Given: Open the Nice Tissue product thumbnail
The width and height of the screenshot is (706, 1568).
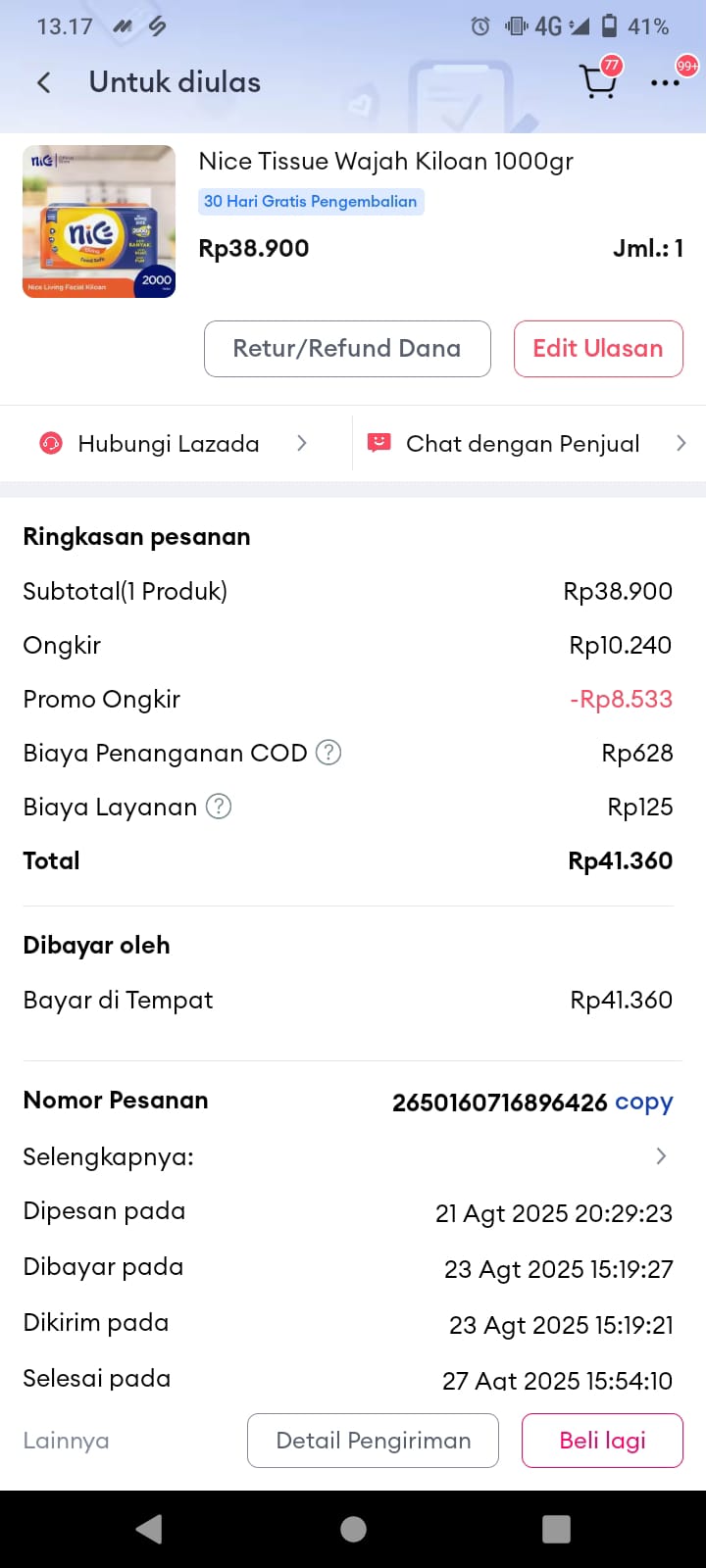Looking at the screenshot, I should pyautogui.click(x=99, y=221).
